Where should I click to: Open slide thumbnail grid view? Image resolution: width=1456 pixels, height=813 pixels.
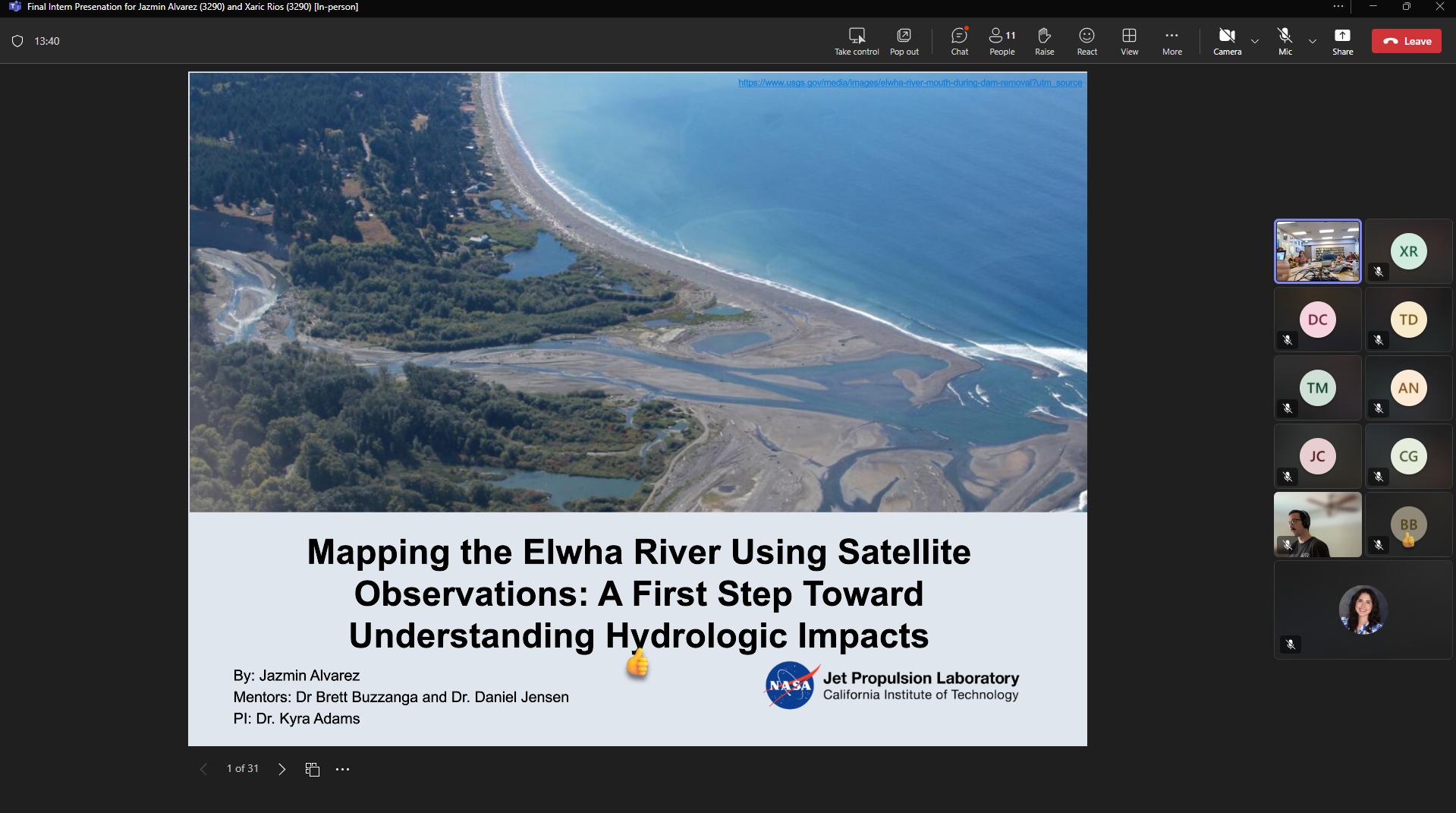coord(313,769)
